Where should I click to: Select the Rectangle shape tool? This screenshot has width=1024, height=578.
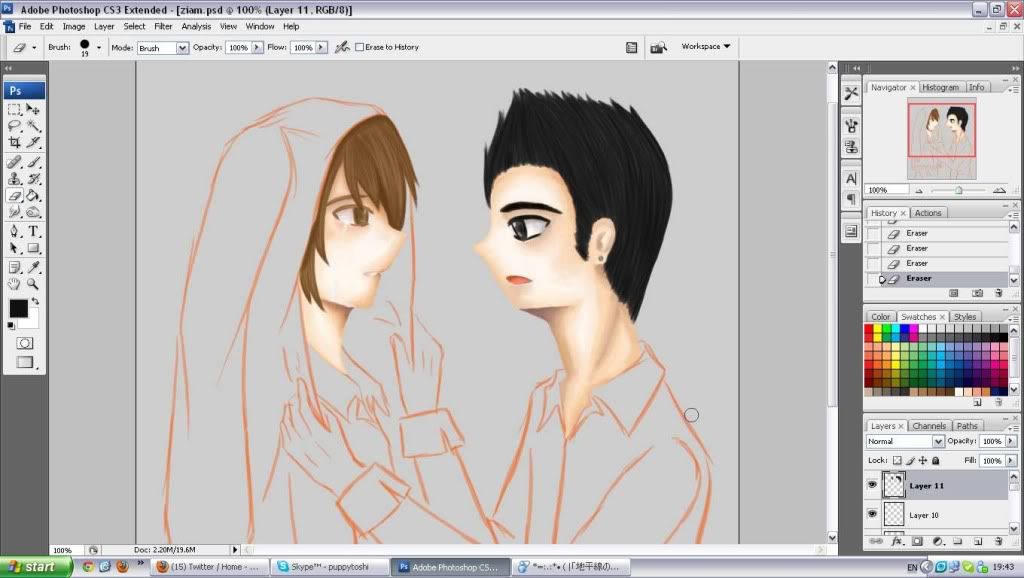33,248
